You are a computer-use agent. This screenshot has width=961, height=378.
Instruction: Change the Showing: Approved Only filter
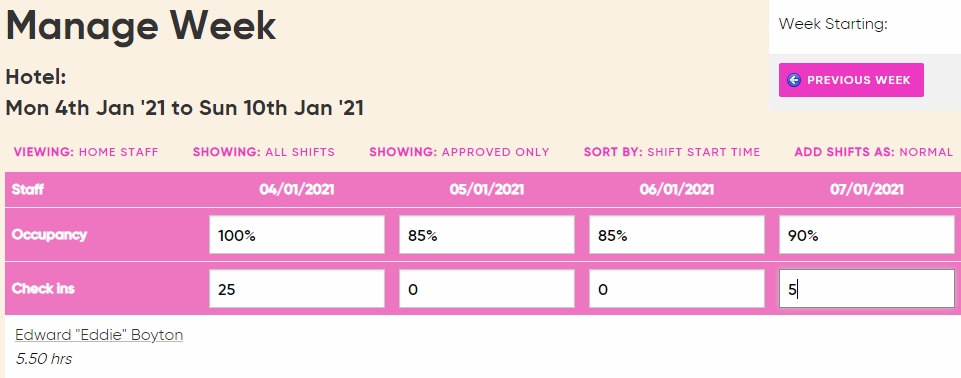click(460, 152)
